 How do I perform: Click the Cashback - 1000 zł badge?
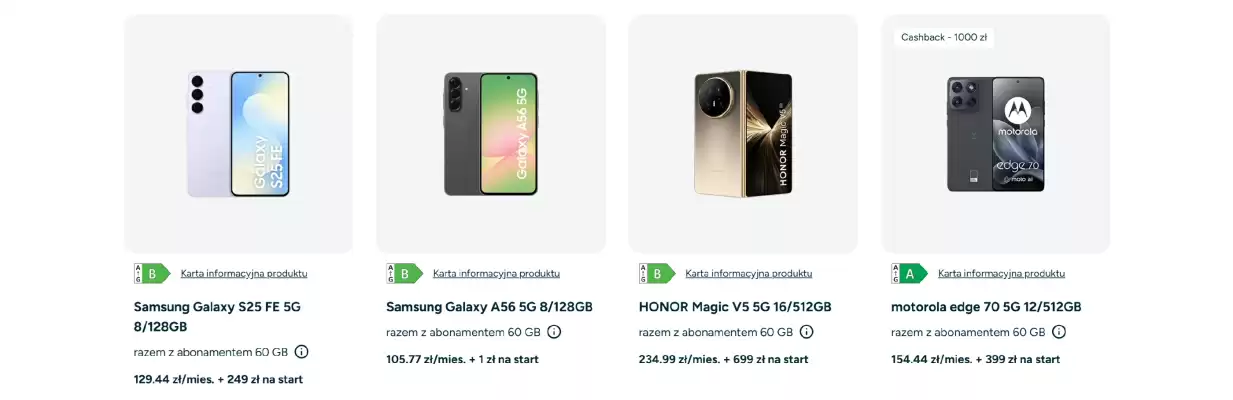click(x=944, y=38)
